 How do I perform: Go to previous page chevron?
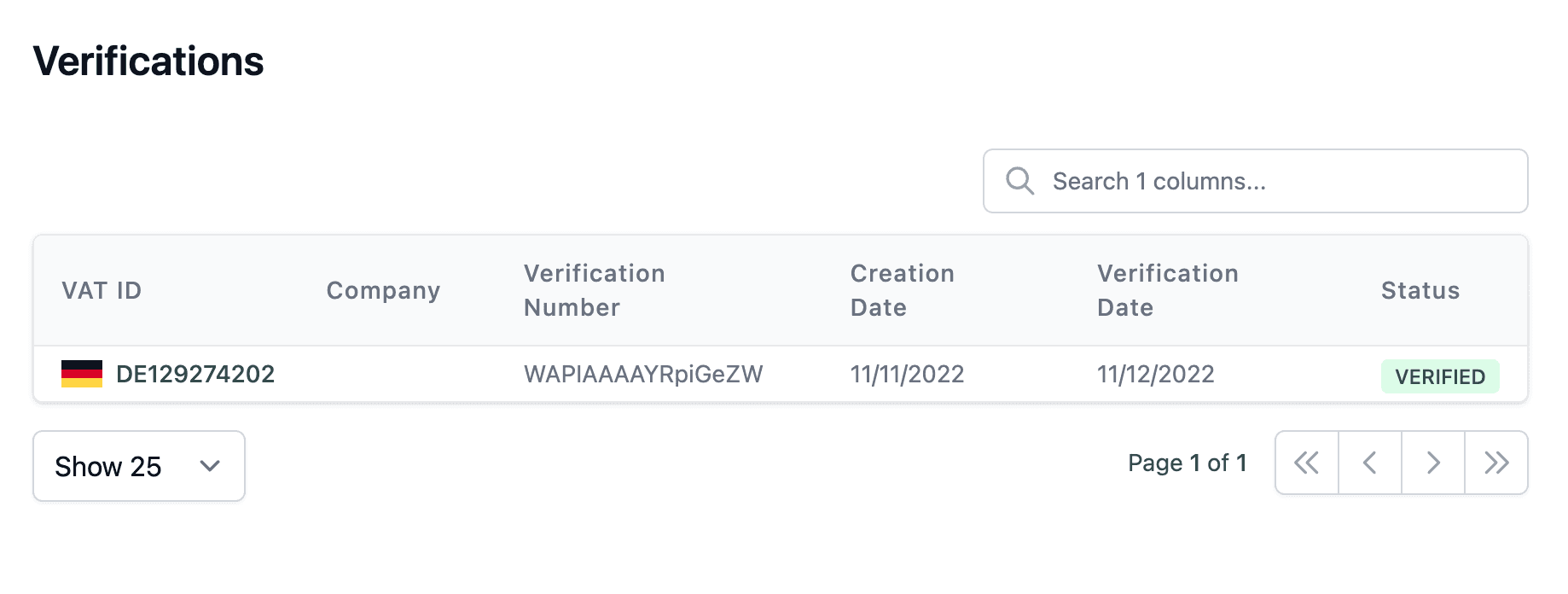tap(1370, 463)
